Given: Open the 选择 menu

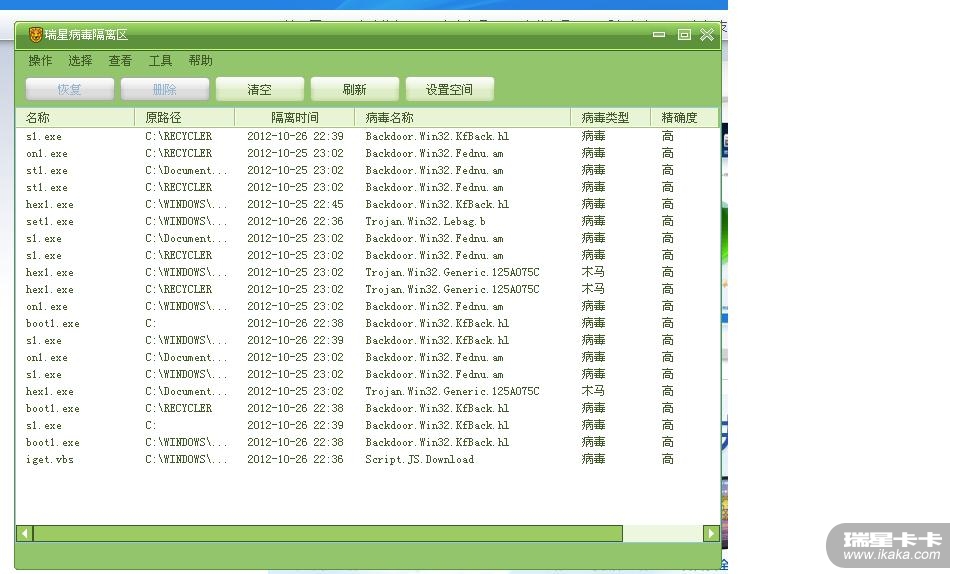Looking at the screenshot, I should pyautogui.click(x=80, y=61).
